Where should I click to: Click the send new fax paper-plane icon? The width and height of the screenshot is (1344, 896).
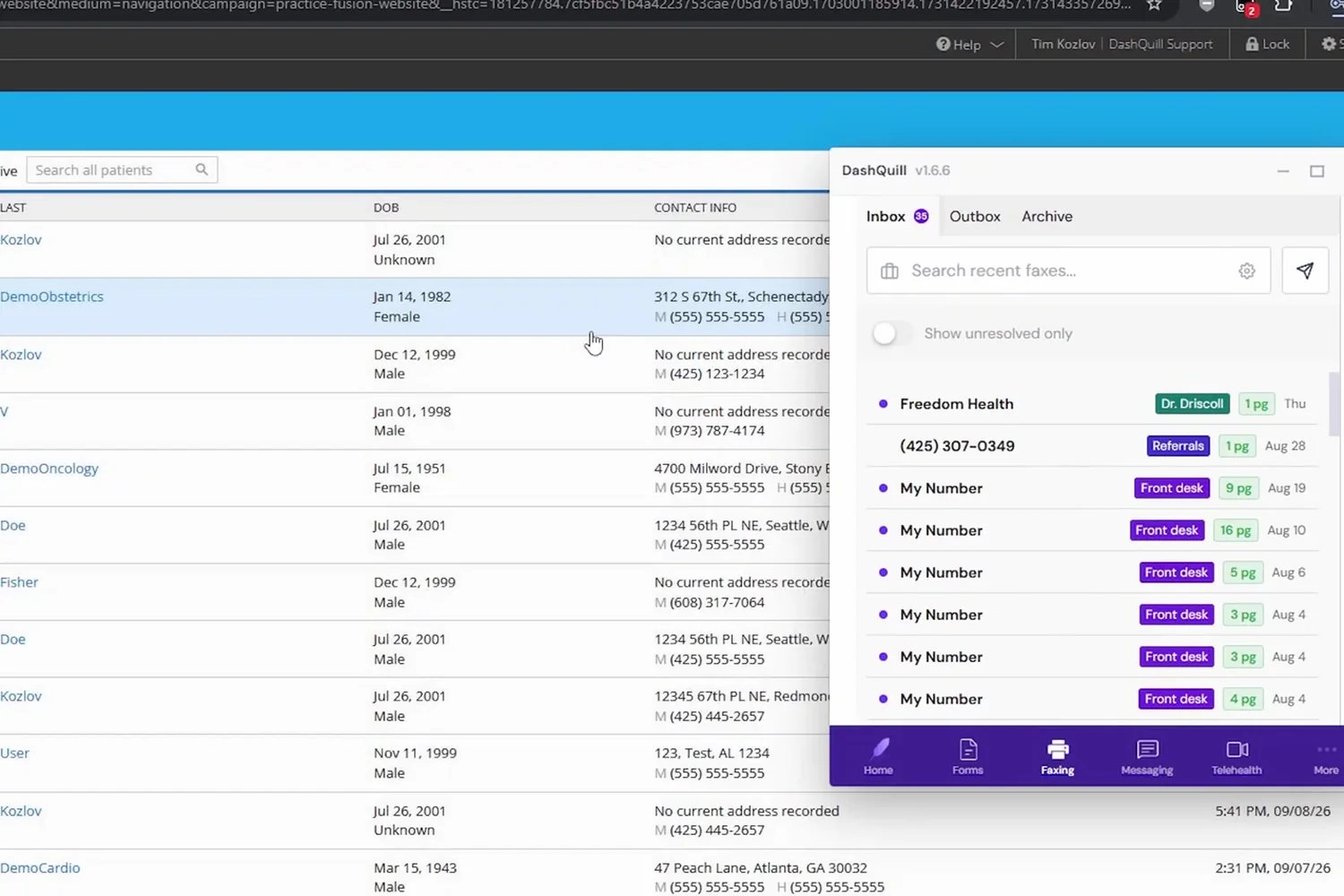(x=1305, y=271)
